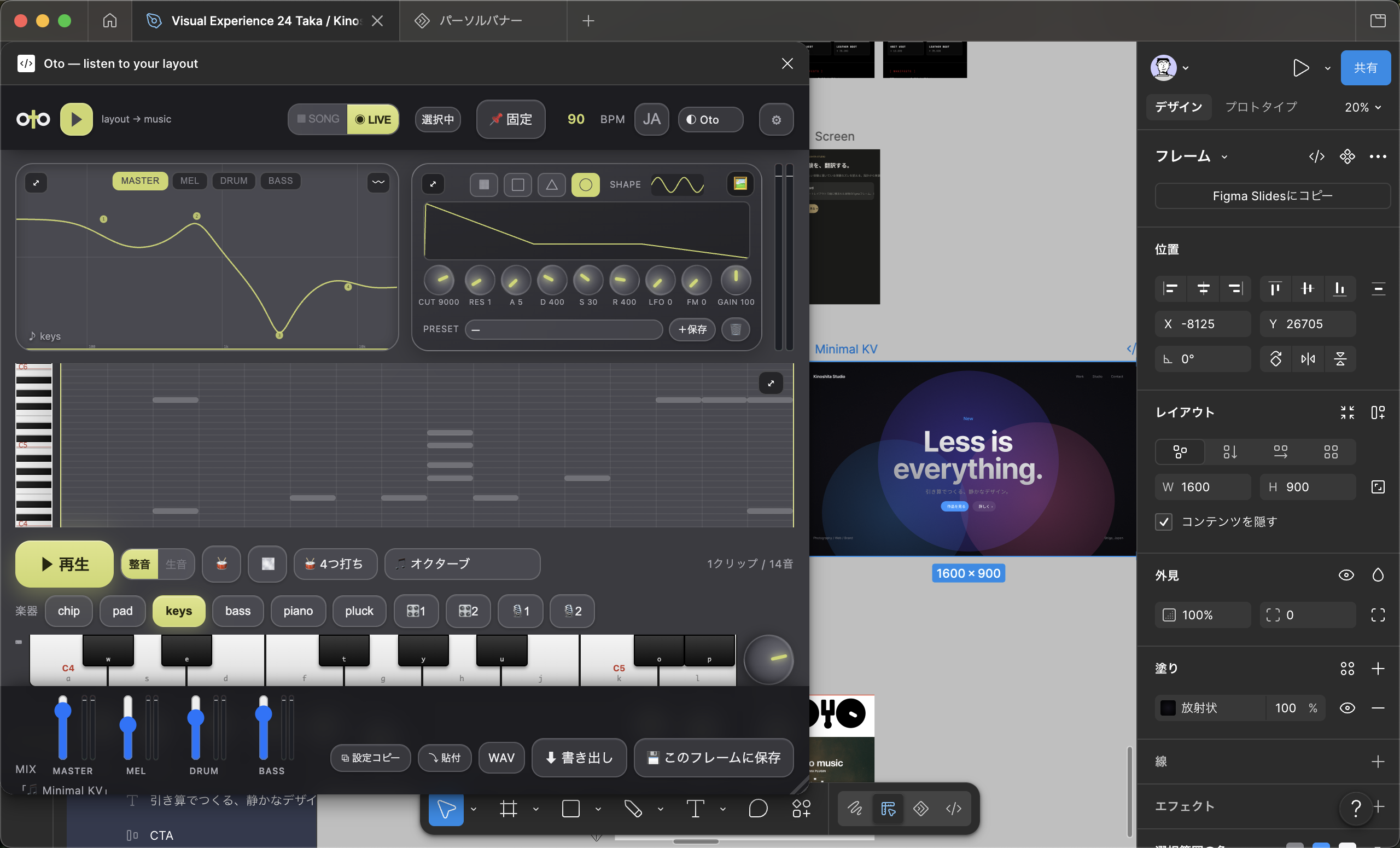1400x848 pixels.
Task: Select voice 1 instrument
Action: point(521,611)
